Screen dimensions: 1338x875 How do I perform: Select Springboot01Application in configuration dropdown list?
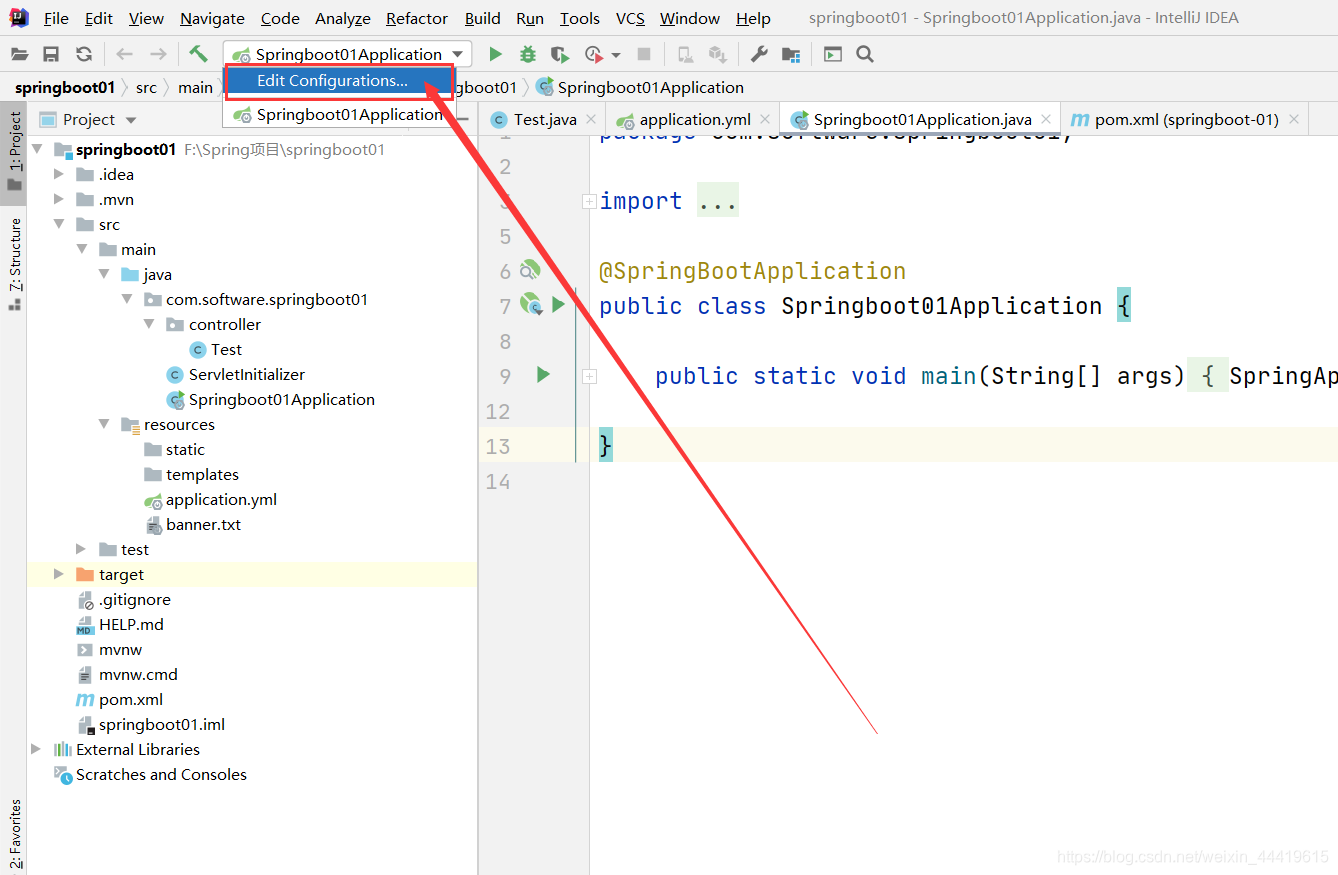(339, 114)
